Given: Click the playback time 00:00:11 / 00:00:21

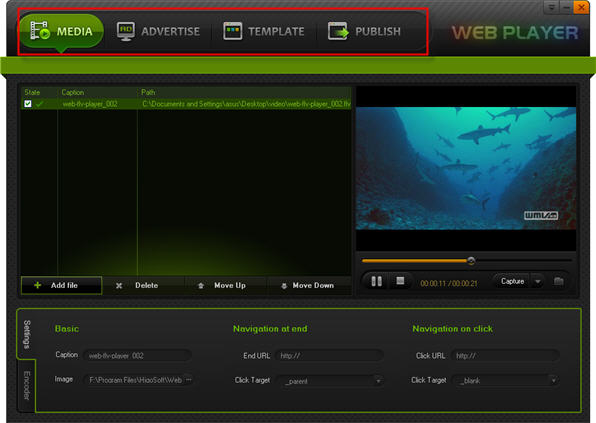Looking at the screenshot, I should tap(449, 283).
